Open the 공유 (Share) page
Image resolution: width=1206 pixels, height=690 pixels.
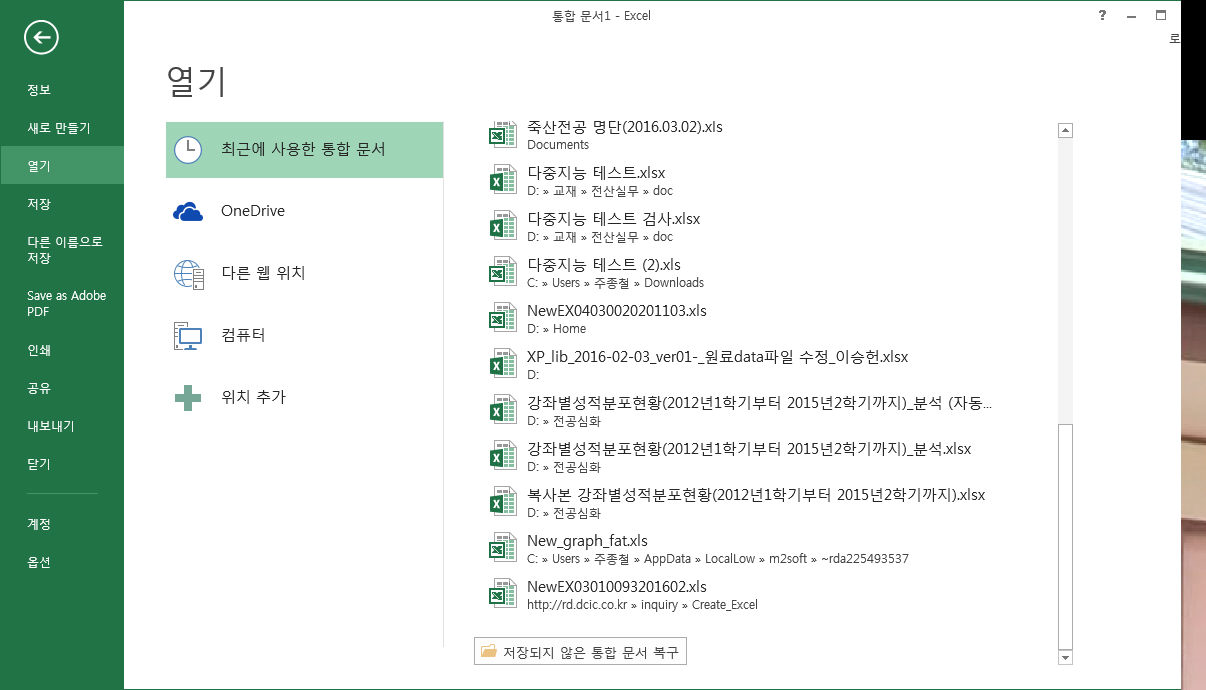pos(62,388)
